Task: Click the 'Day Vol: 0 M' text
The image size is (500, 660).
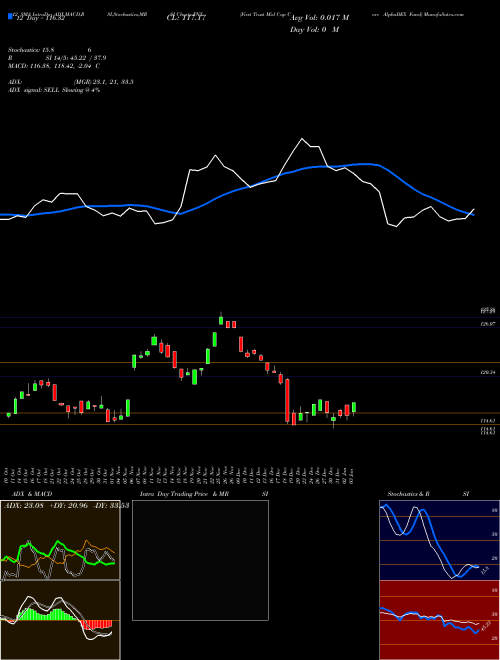Action: [x=314, y=30]
